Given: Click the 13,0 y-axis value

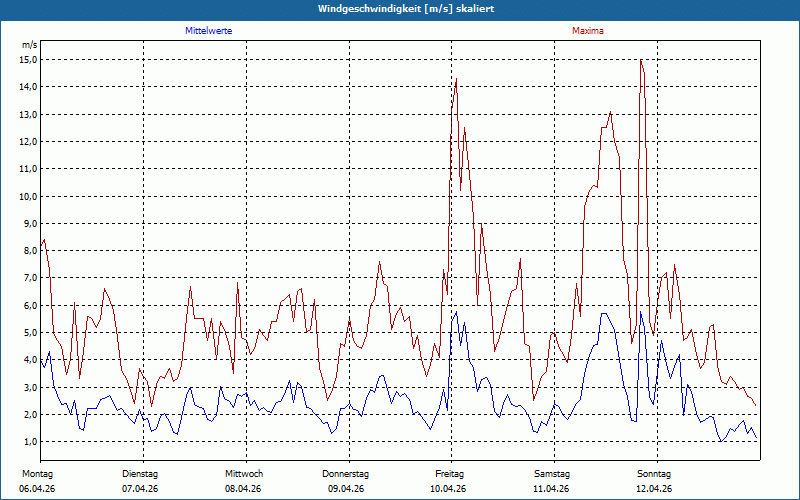Looking at the screenshot, I should (29, 114).
